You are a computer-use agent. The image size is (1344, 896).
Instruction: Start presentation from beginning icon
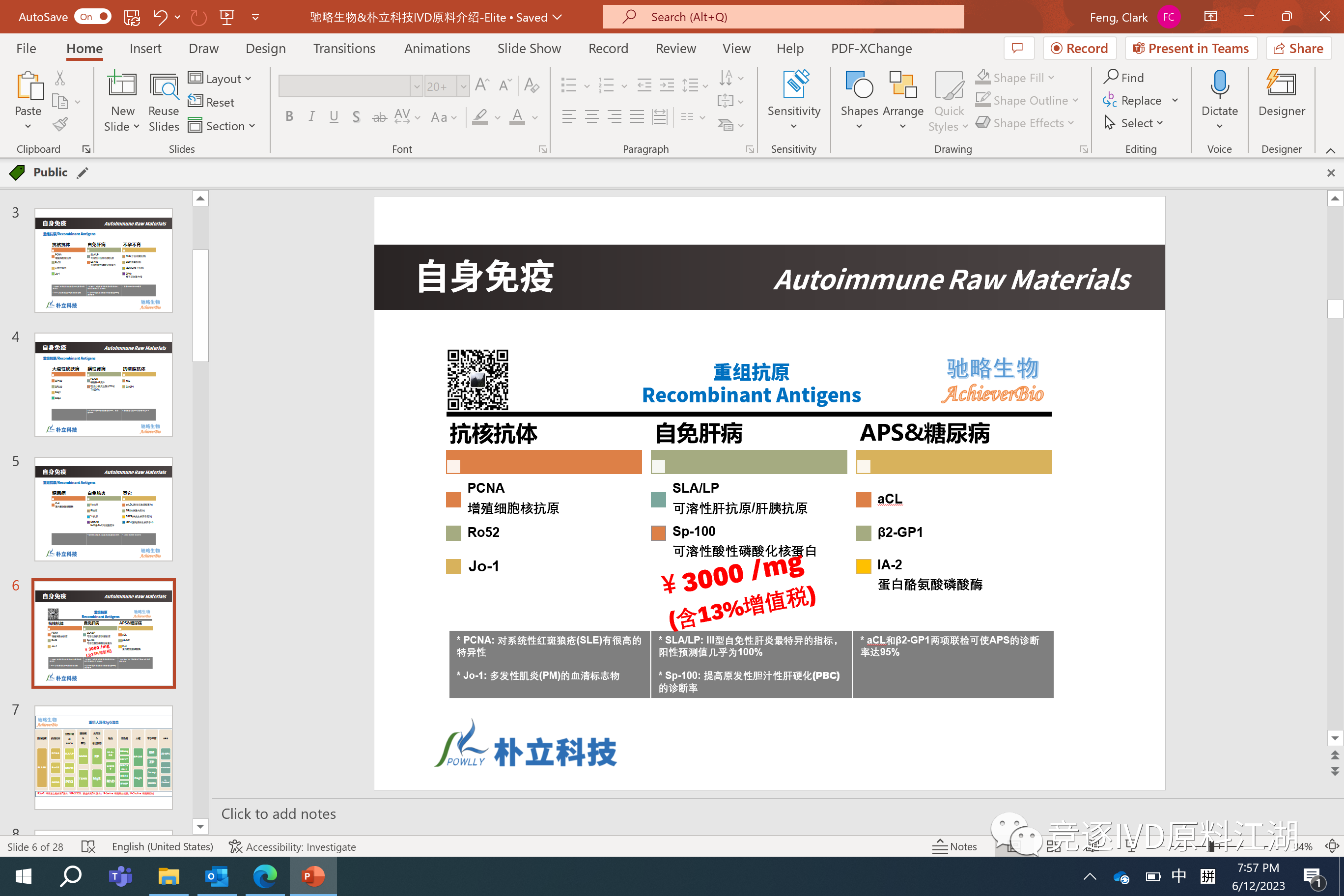click(227, 17)
